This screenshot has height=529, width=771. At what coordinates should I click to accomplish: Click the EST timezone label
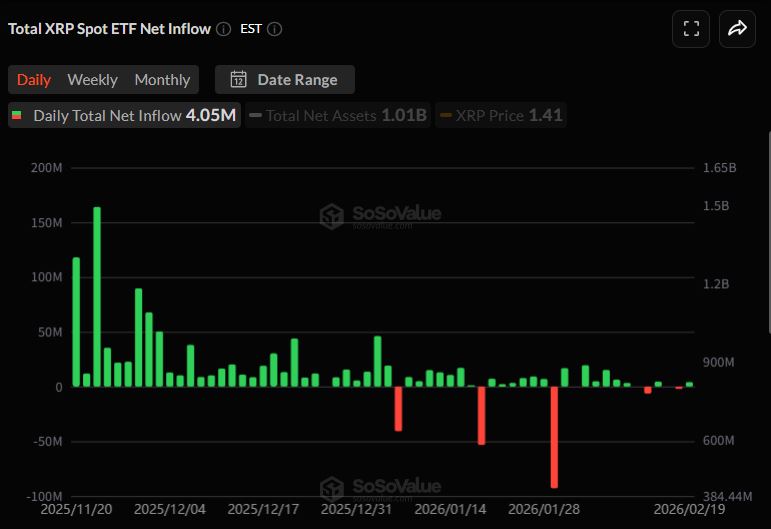click(251, 29)
